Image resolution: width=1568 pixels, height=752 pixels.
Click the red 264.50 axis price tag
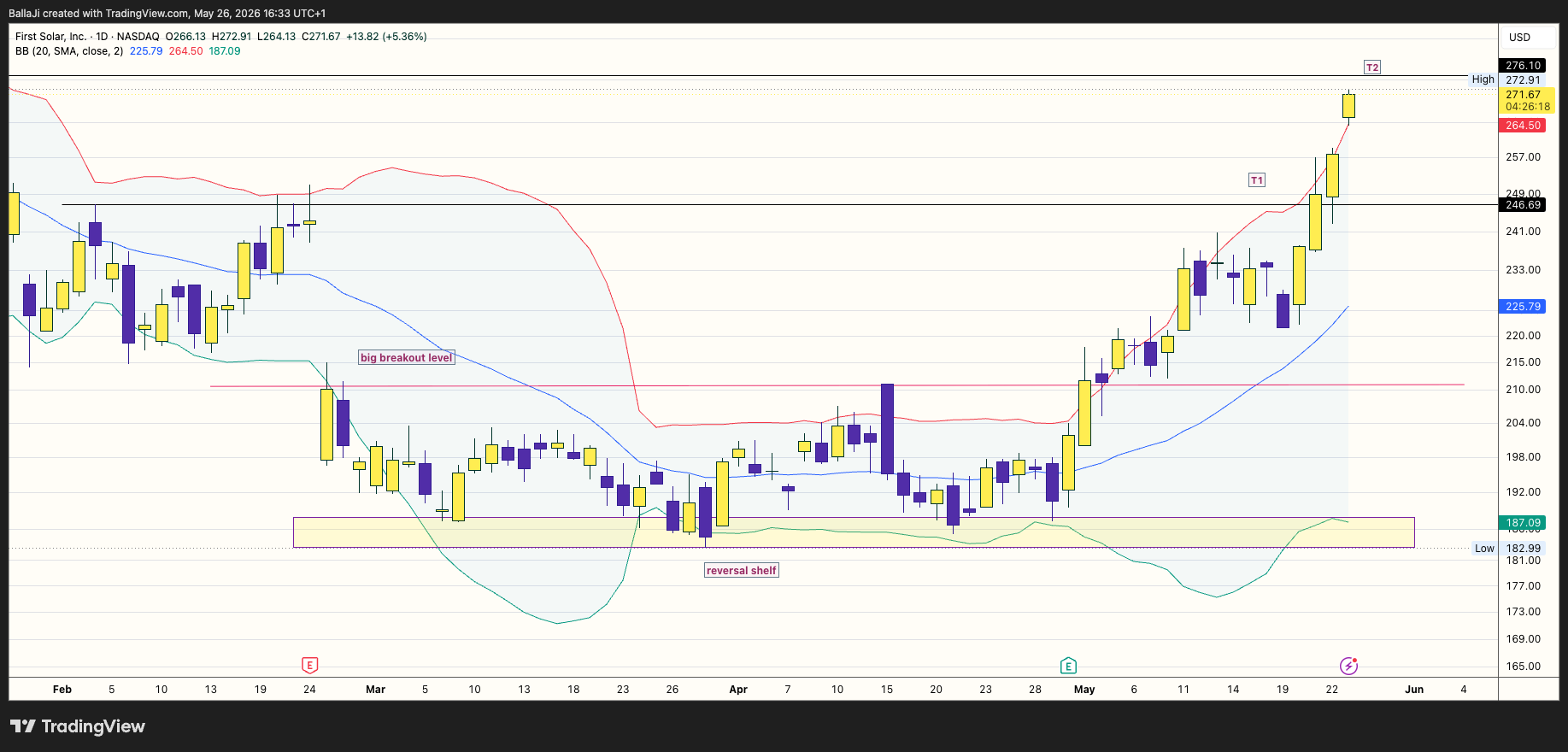(x=1523, y=126)
